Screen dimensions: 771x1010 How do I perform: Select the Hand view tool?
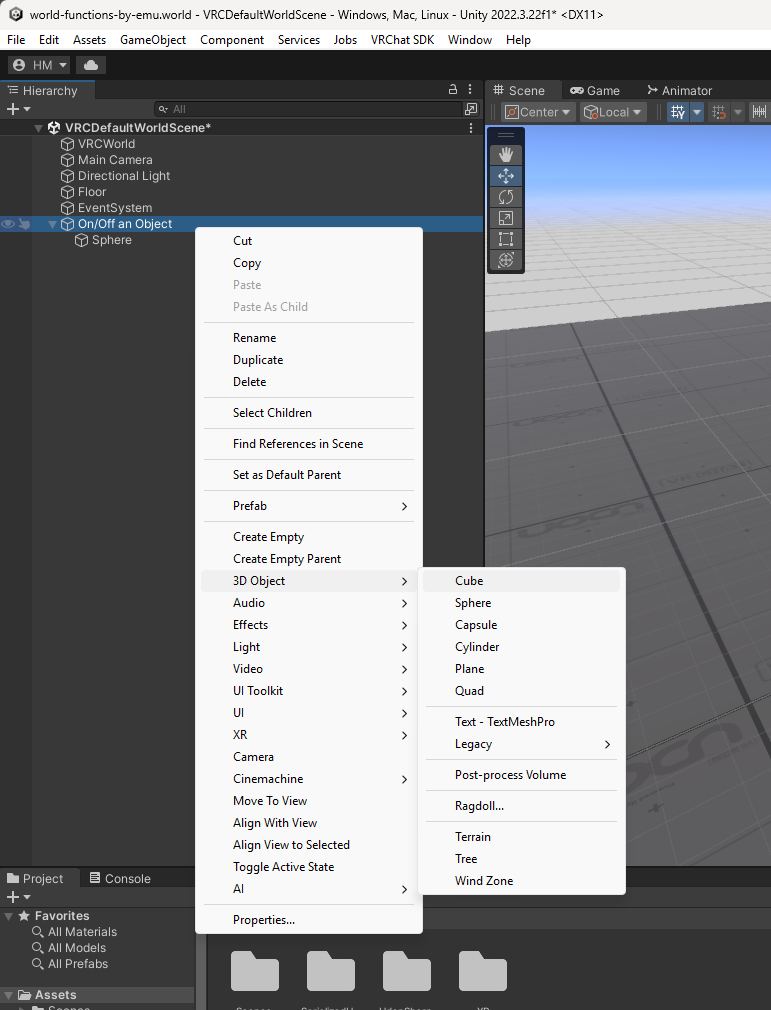(506, 154)
